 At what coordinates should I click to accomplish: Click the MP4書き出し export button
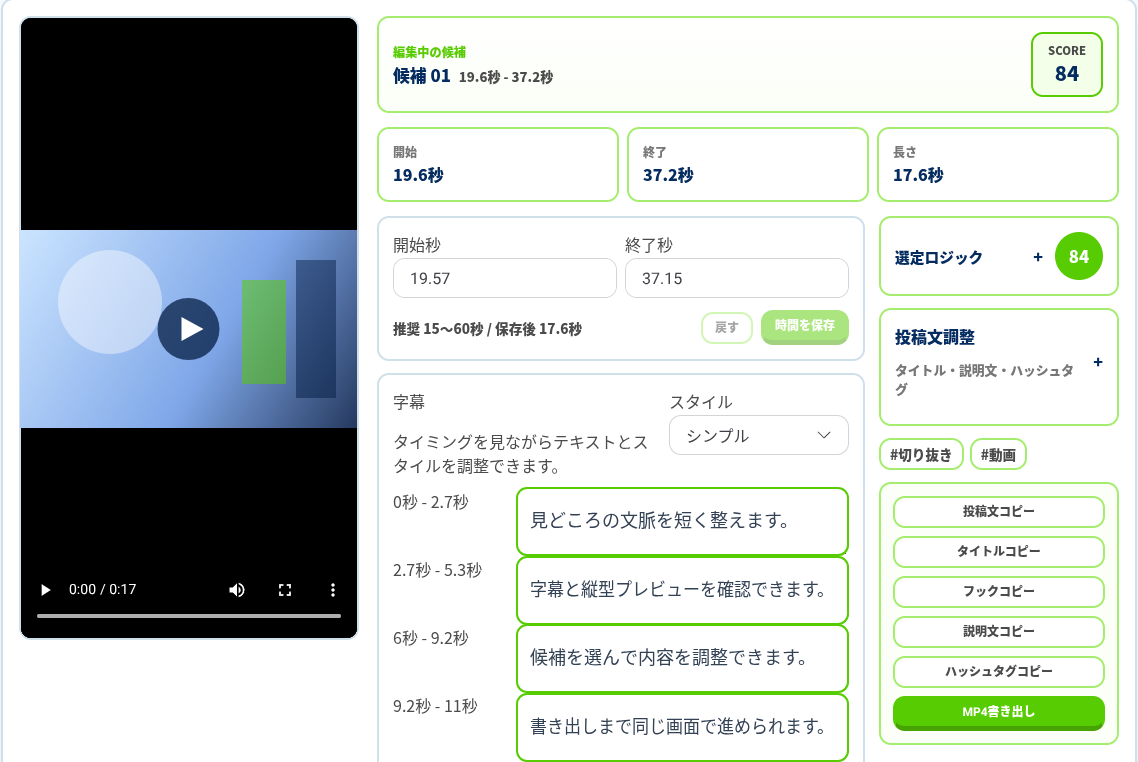point(999,713)
